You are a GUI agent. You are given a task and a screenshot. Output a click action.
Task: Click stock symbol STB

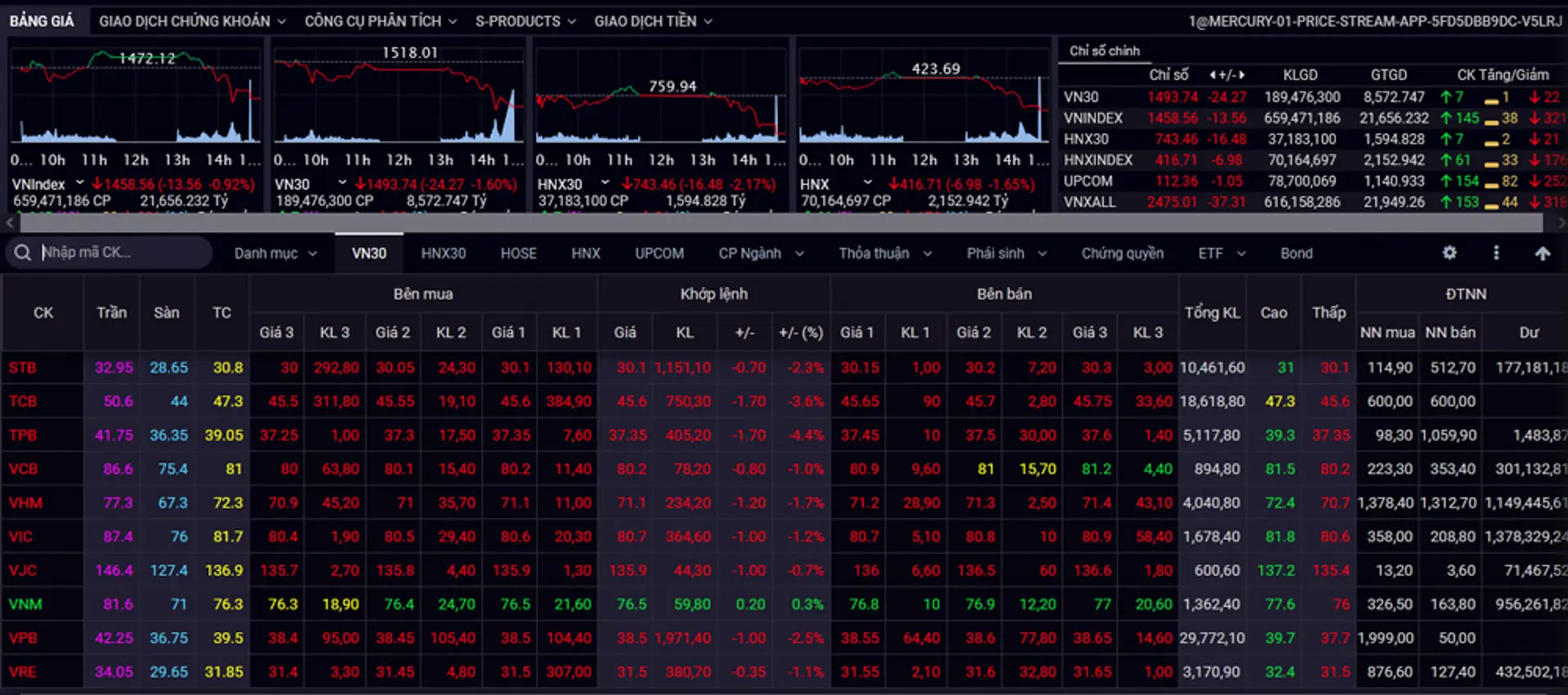(x=23, y=368)
